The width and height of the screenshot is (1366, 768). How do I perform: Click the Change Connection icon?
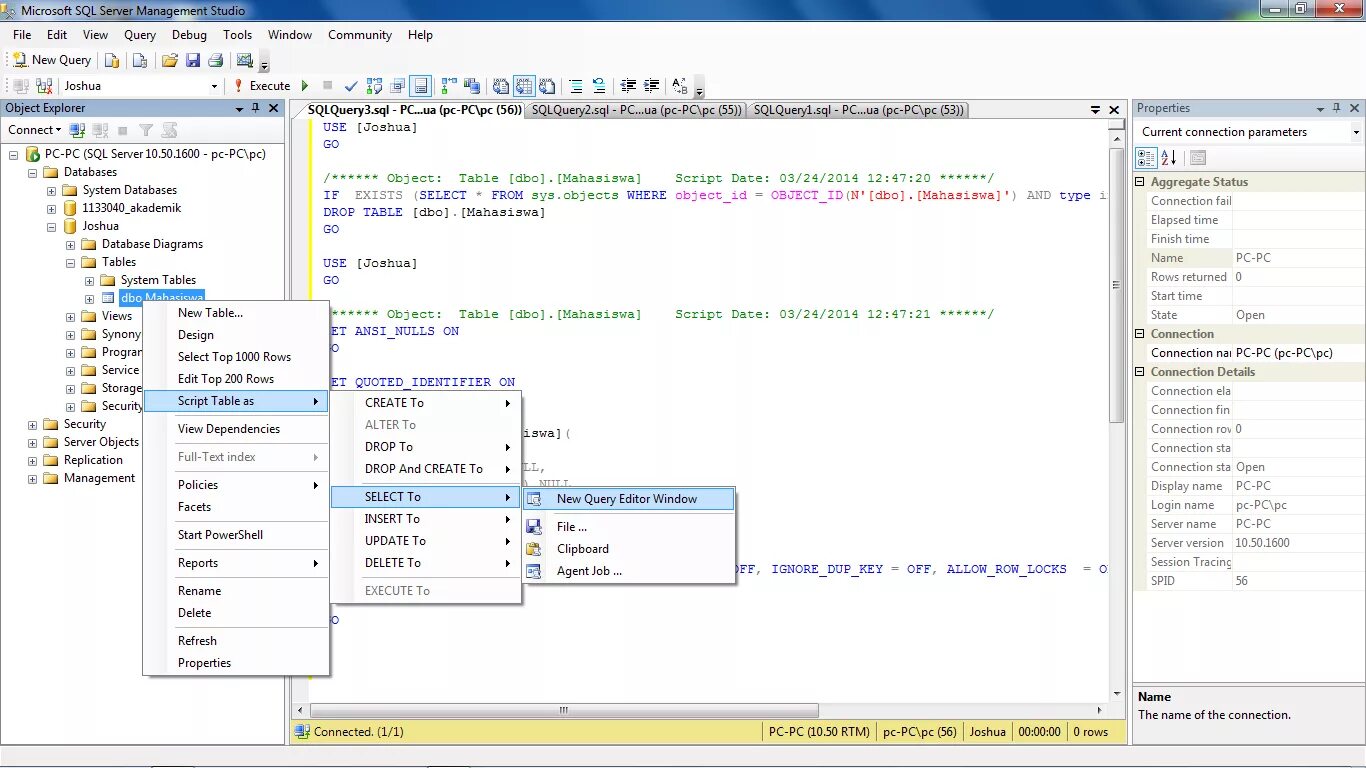pyautogui.click(x=43, y=86)
